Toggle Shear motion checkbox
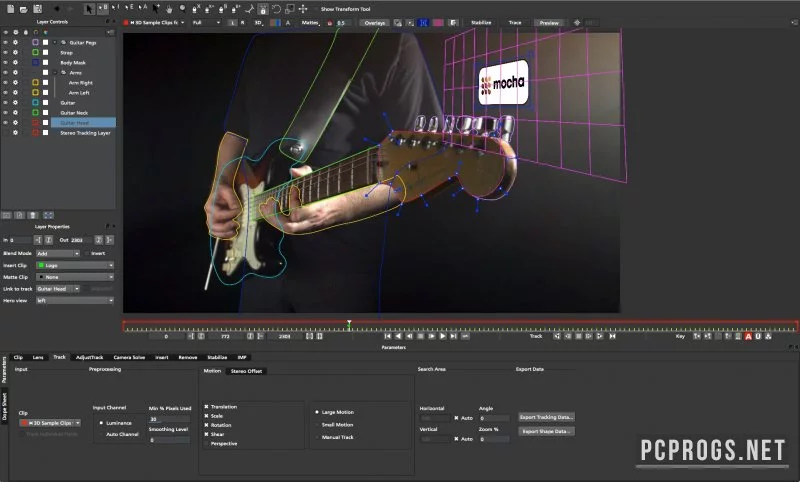 click(206, 434)
